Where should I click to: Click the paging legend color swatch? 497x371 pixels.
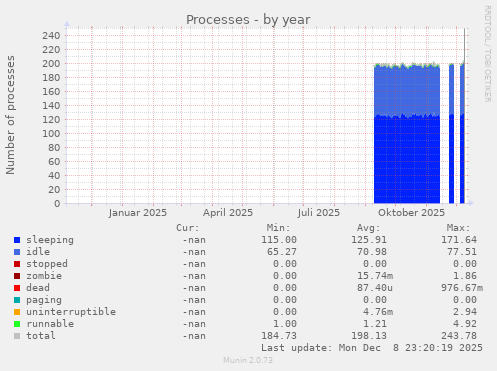point(17,300)
